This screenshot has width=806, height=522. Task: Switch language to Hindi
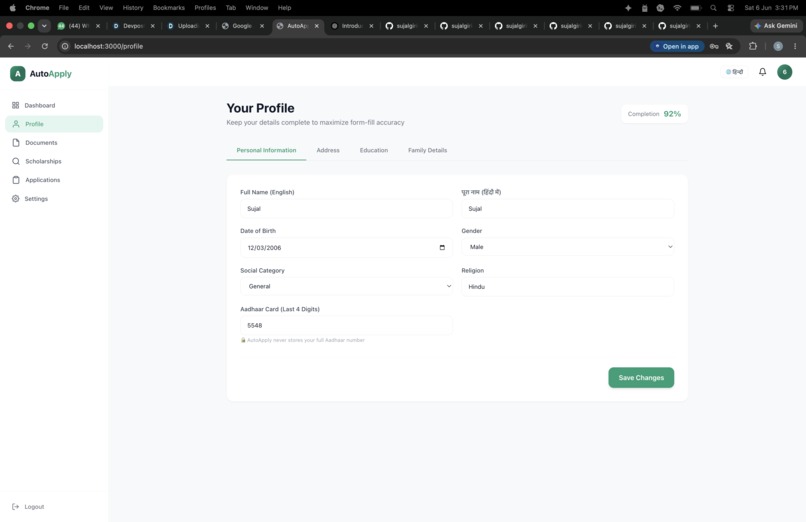tap(734, 72)
